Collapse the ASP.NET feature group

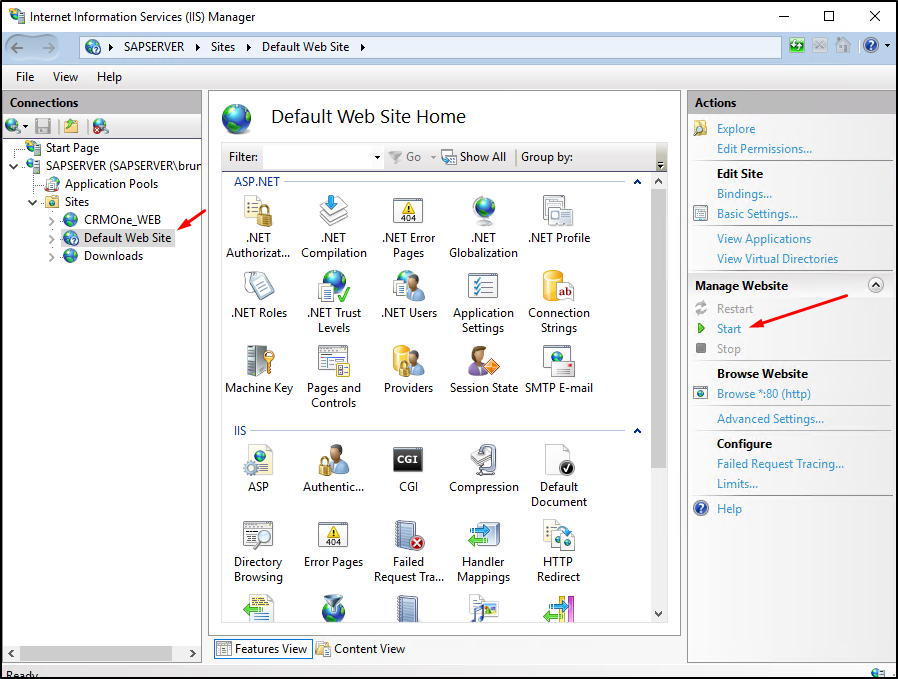(637, 182)
